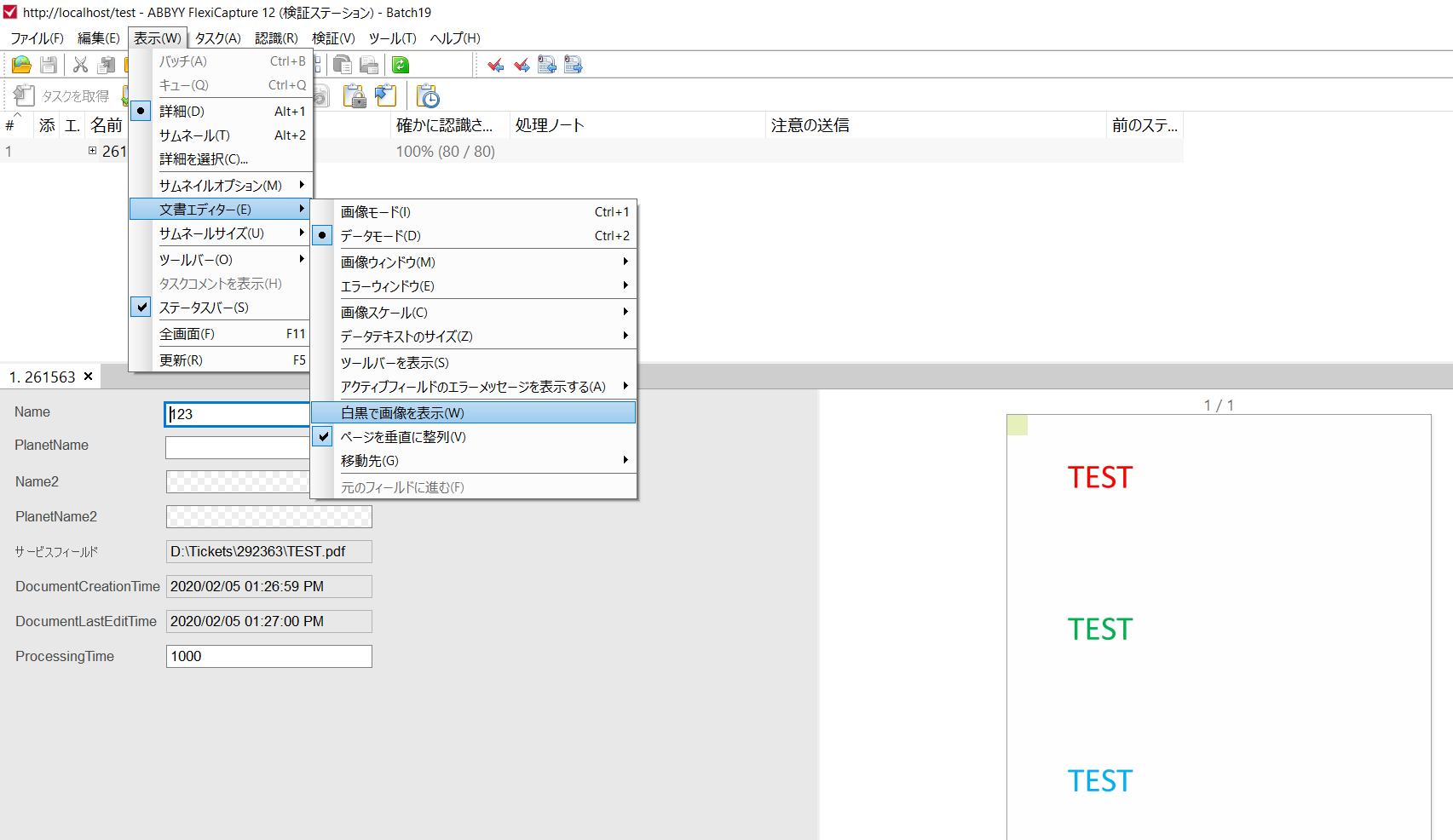The width and height of the screenshot is (1453, 840).
Task: Sort by 確かに認識さ... column header
Action: (450, 125)
